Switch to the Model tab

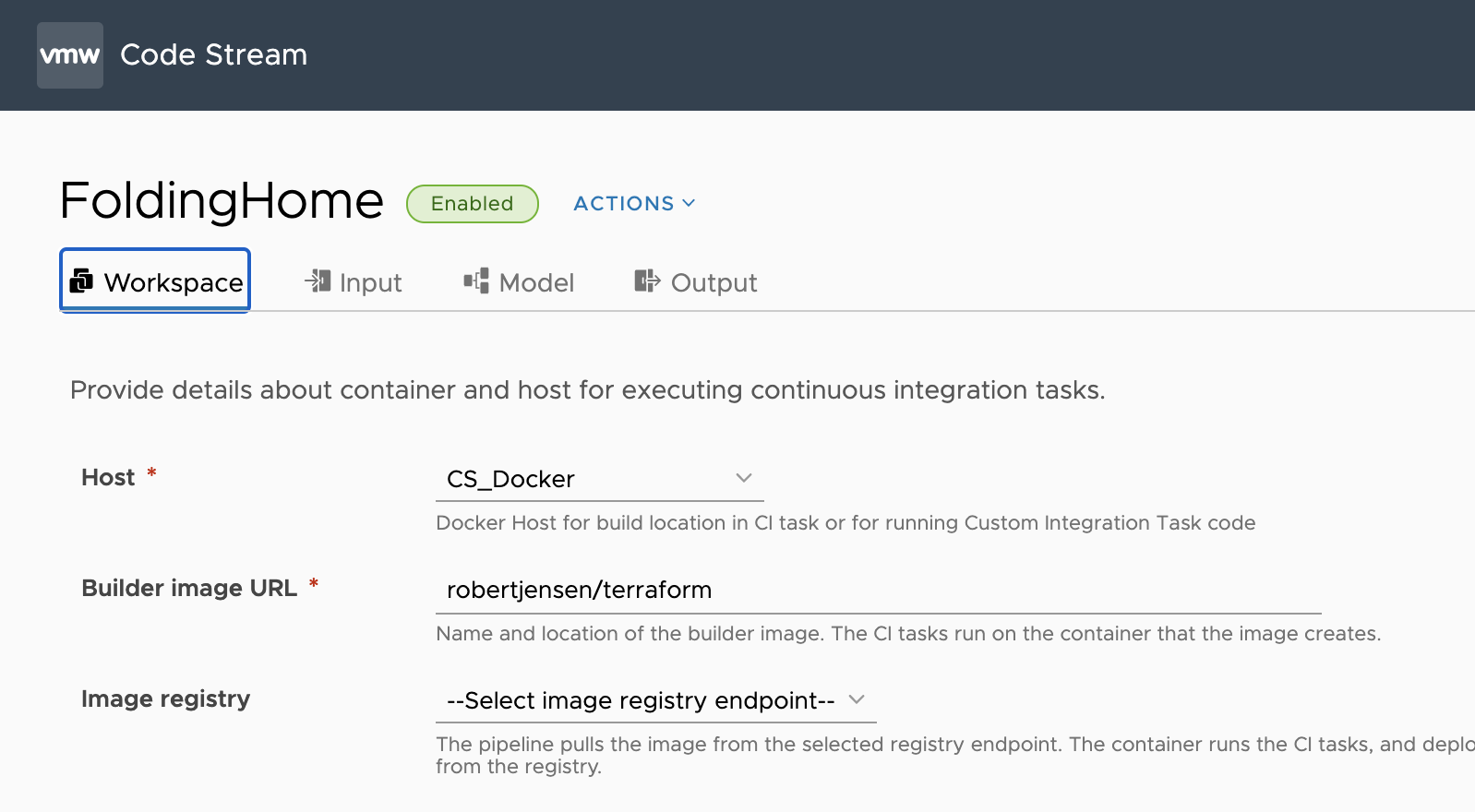(519, 281)
